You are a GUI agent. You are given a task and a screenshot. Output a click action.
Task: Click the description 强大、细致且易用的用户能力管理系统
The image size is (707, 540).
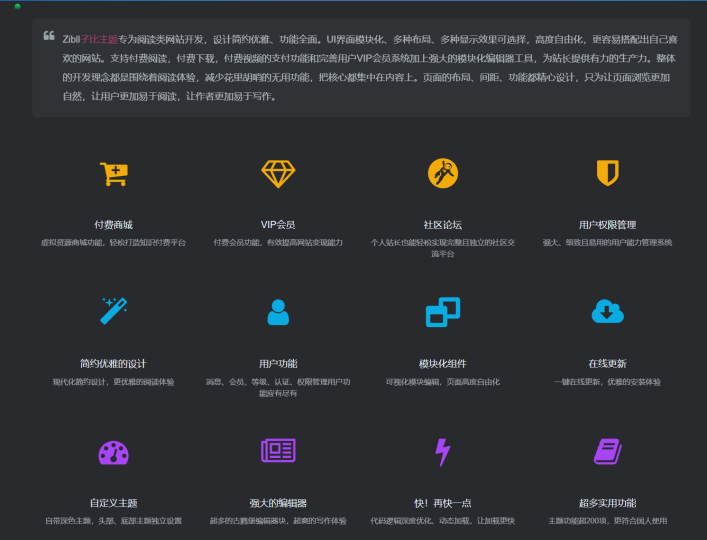pyautogui.click(x=607, y=243)
